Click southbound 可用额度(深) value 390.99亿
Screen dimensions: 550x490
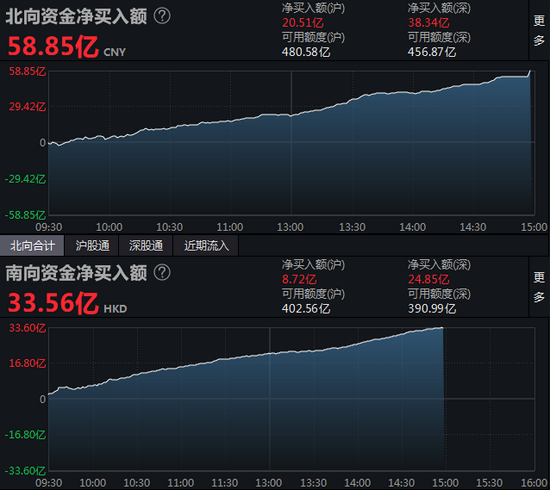tap(432, 309)
